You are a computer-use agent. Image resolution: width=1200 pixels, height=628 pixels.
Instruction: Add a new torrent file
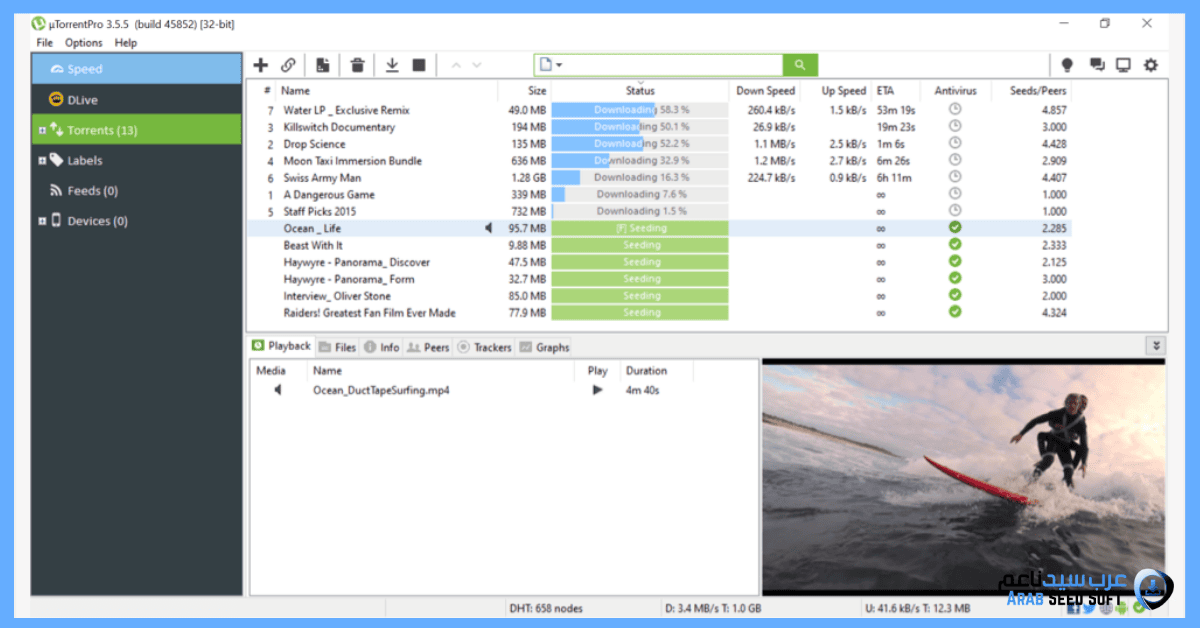tap(261, 64)
